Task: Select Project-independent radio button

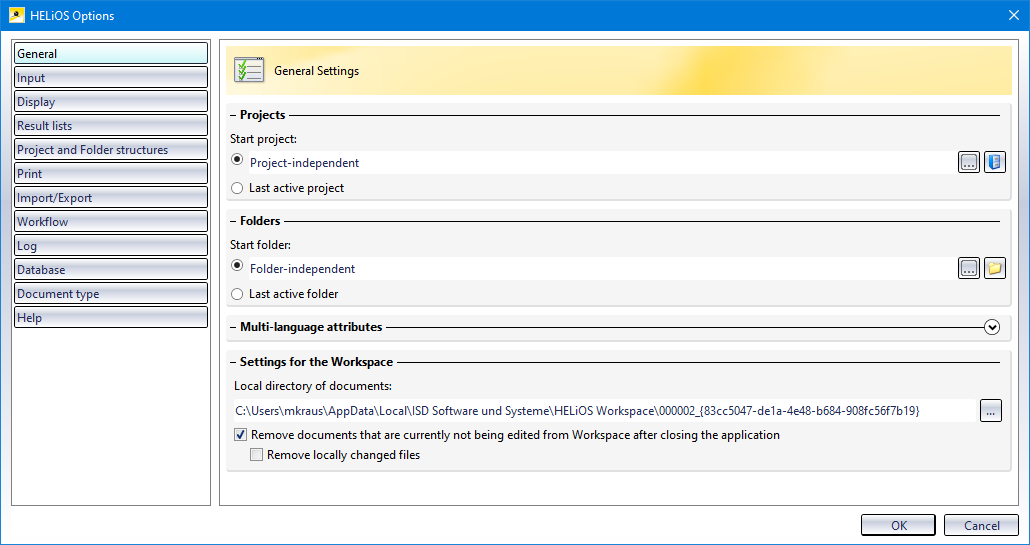Action: pos(237,160)
